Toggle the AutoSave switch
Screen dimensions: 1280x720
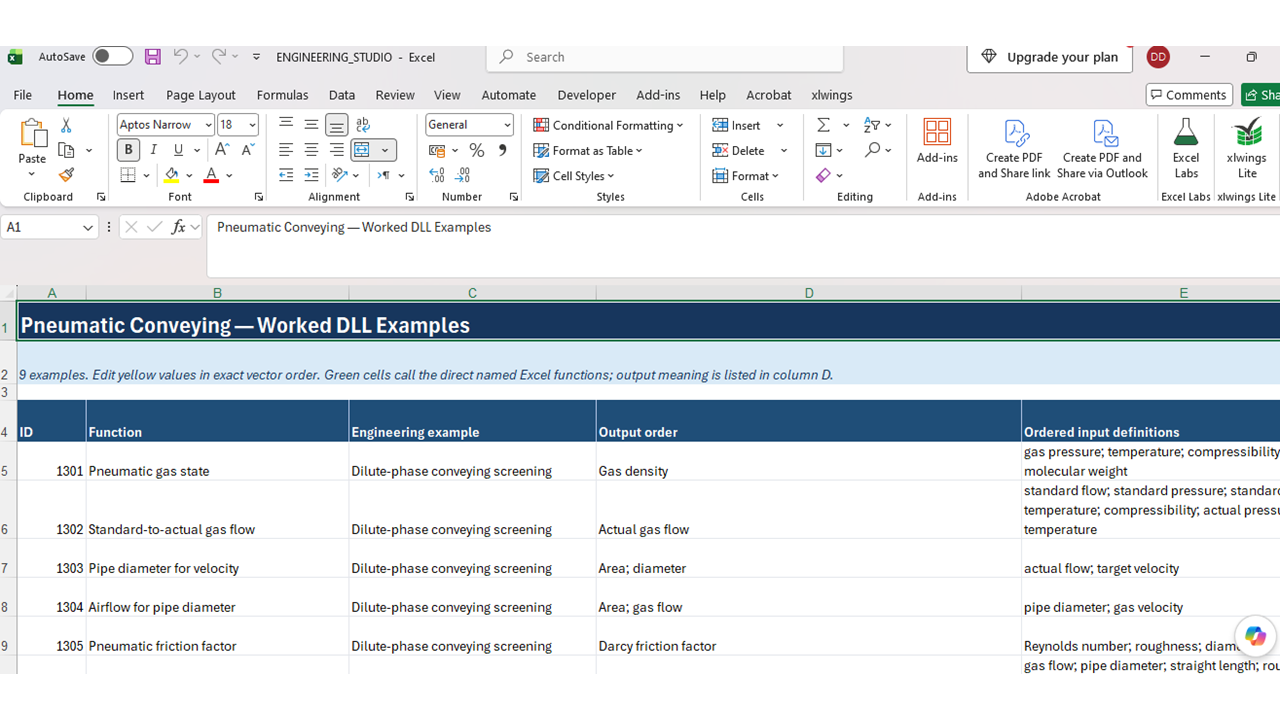[x=112, y=57]
